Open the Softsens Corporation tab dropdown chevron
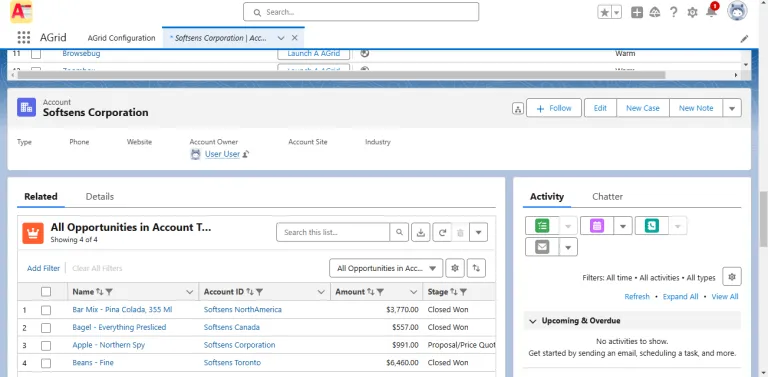This screenshot has width=768, height=377. (281, 38)
